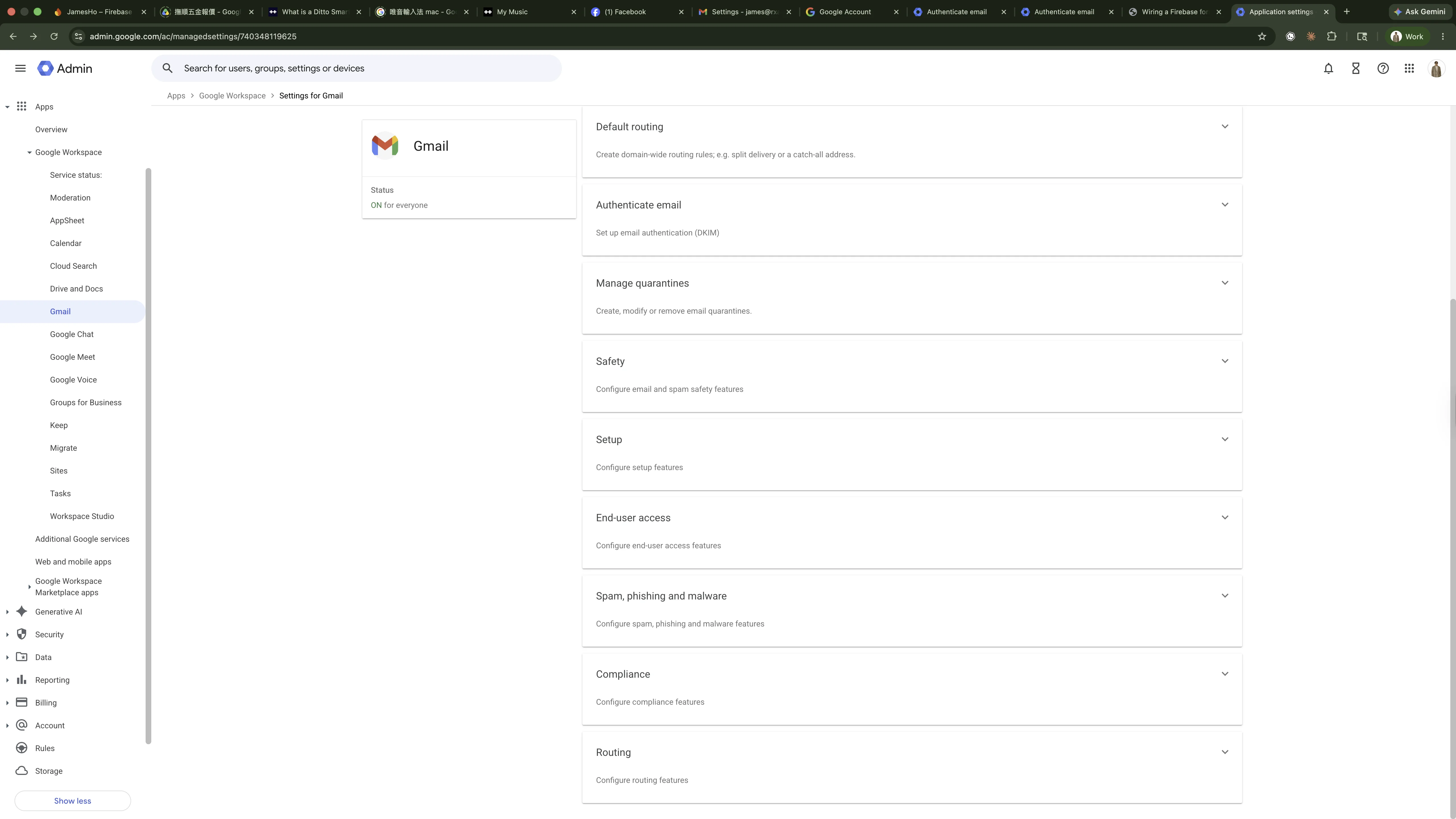Expand the Routing section
The image size is (1456, 819).
pyautogui.click(x=1225, y=752)
